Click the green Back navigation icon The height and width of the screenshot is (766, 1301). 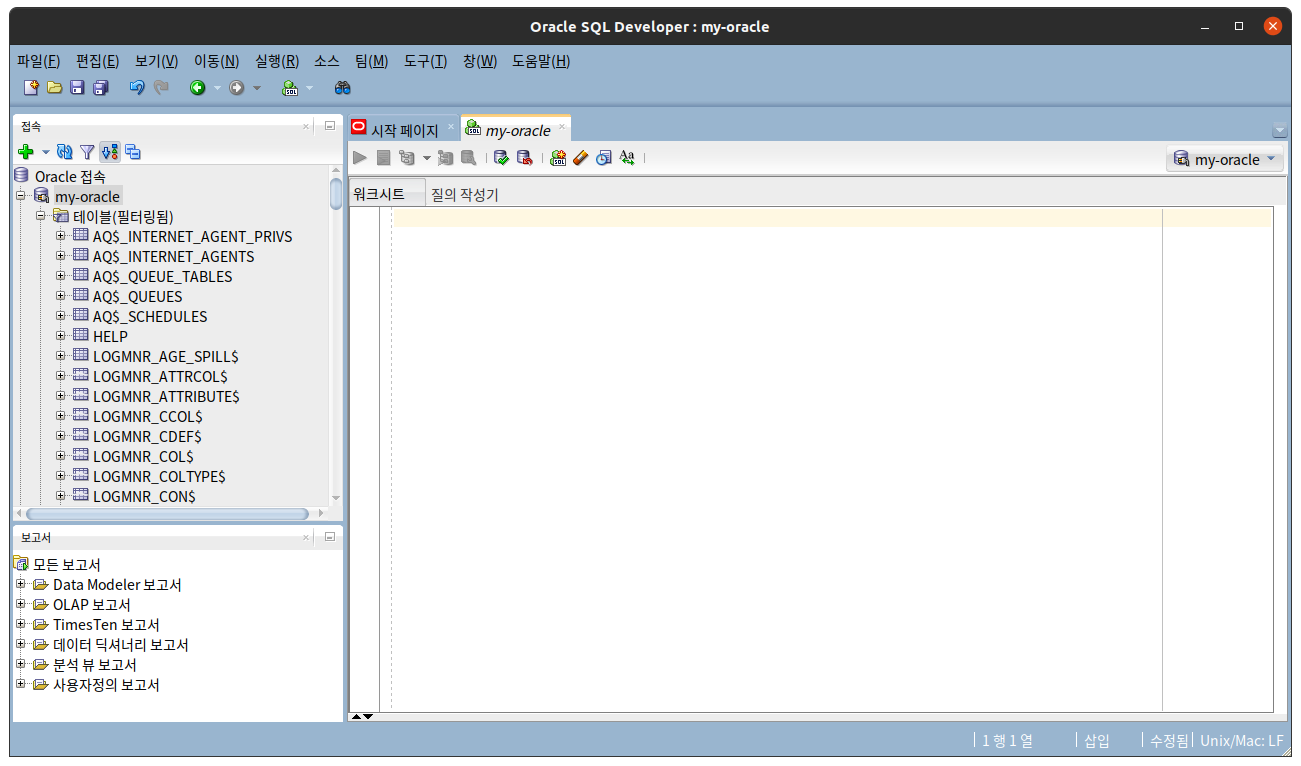click(x=198, y=88)
